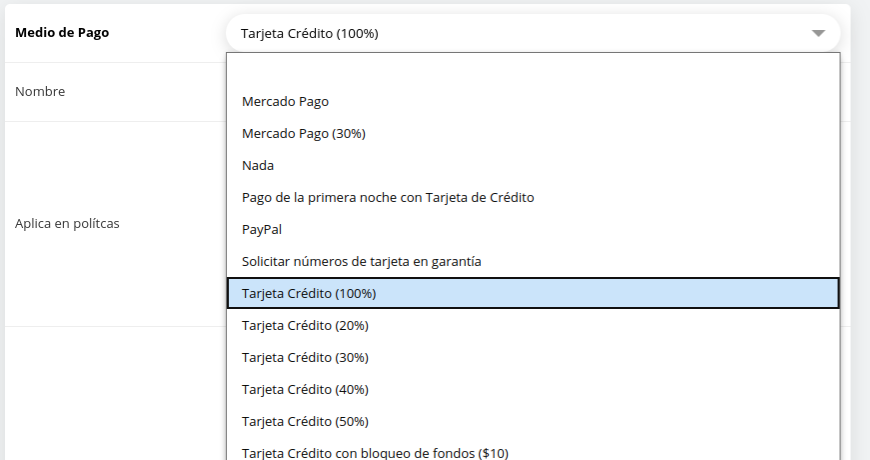Click the Medio de Pago label
870x460 pixels.
click(x=62, y=32)
